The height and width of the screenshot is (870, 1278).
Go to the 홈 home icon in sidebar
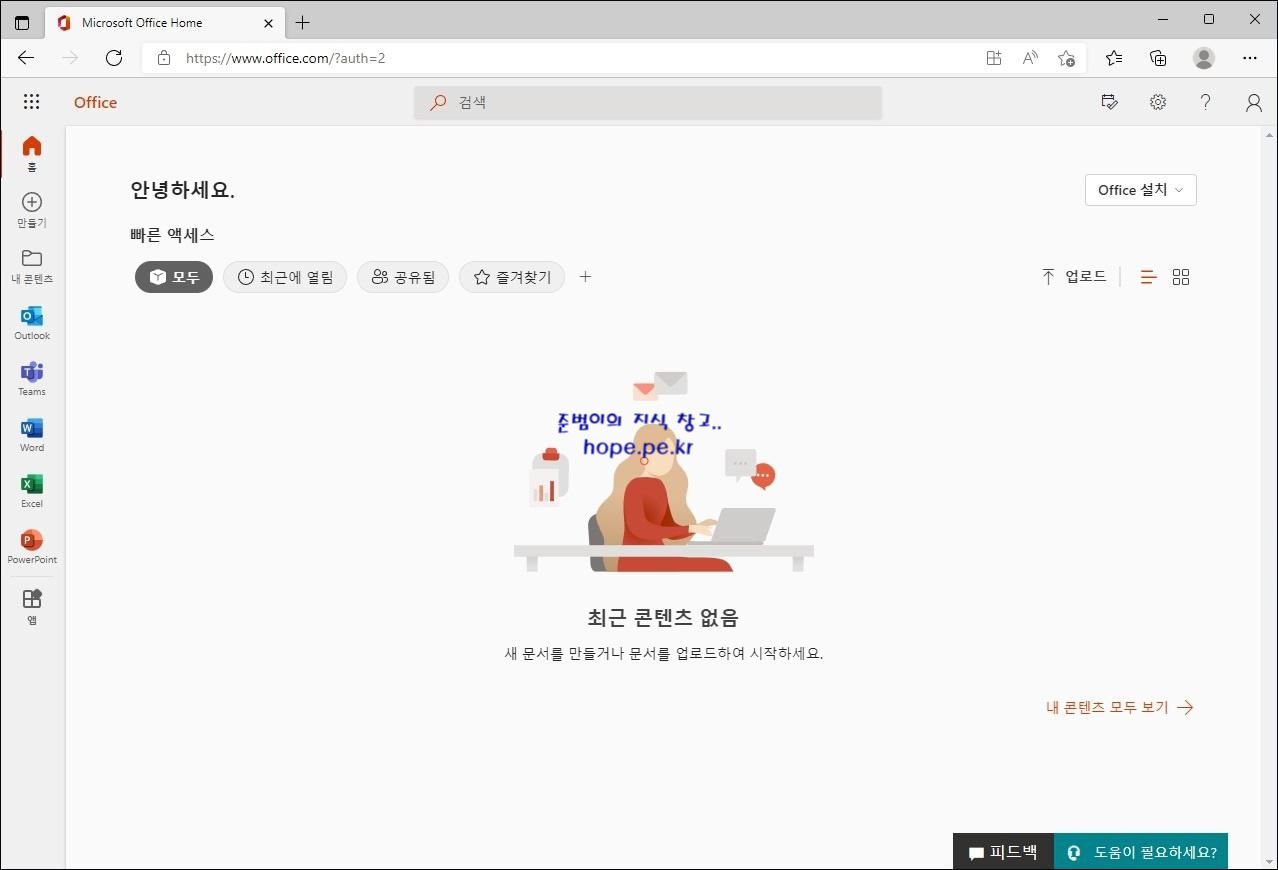coord(32,154)
